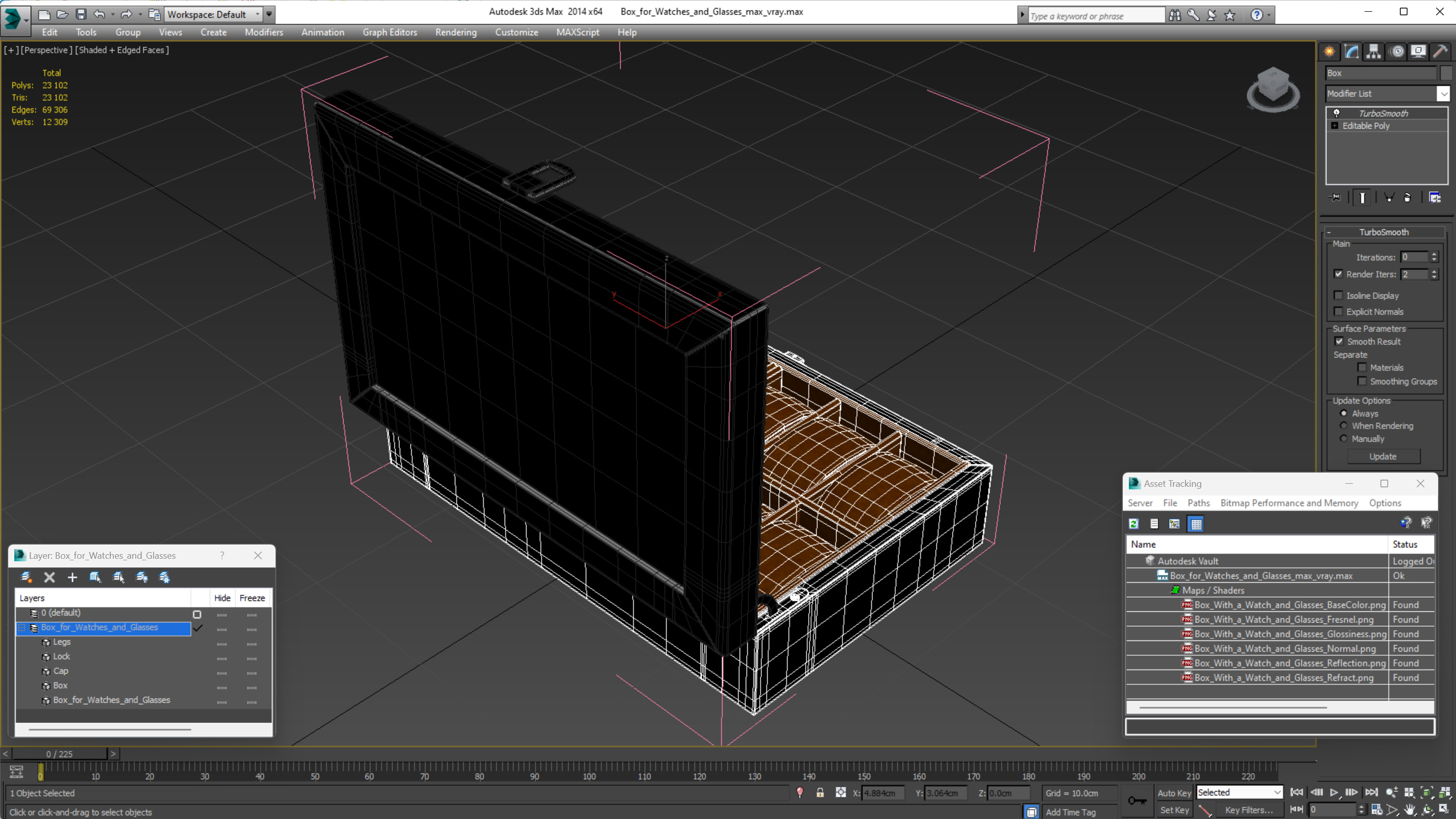This screenshot has height=819, width=1456.
Task: Click the Save File toolbar icon
Action: coord(81,14)
